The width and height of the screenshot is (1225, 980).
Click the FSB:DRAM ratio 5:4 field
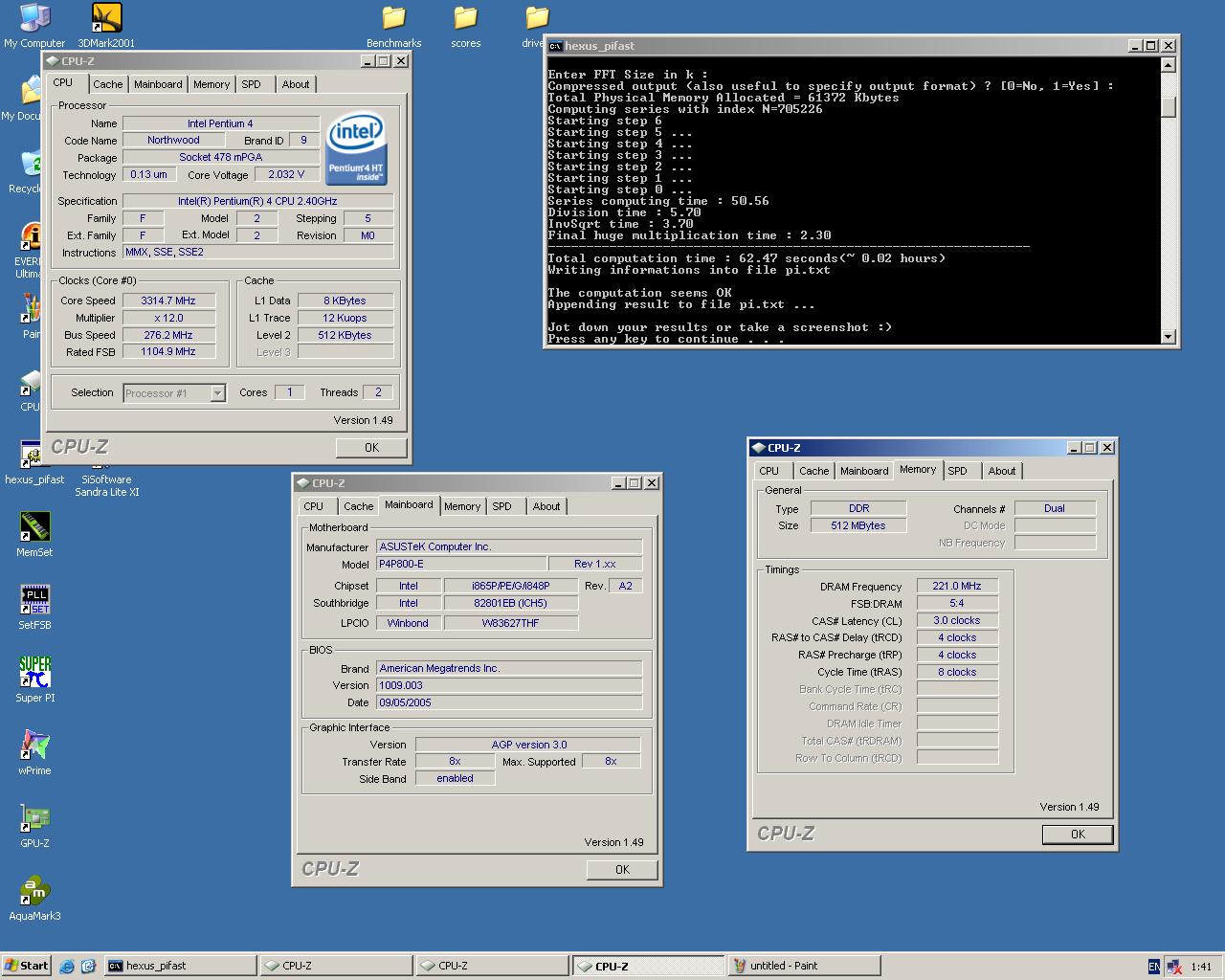(x=957, y=603)
